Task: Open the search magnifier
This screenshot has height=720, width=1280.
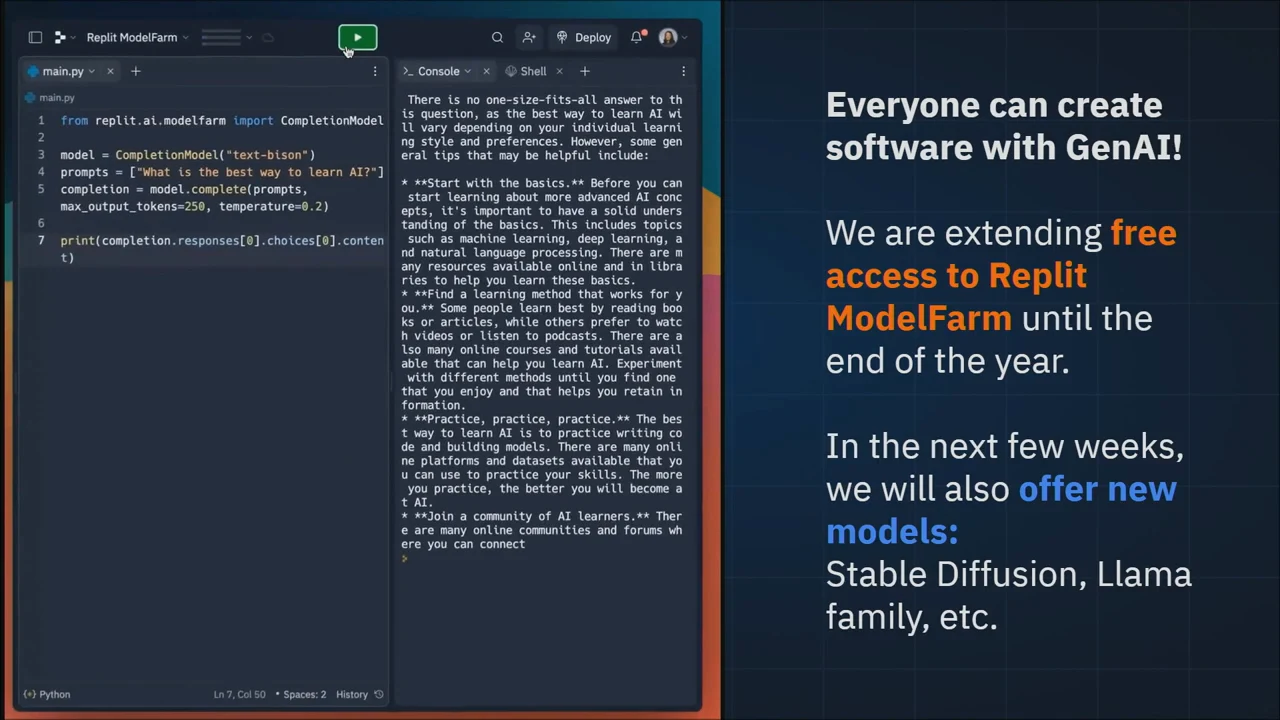Action: click(x=497, y=37)
